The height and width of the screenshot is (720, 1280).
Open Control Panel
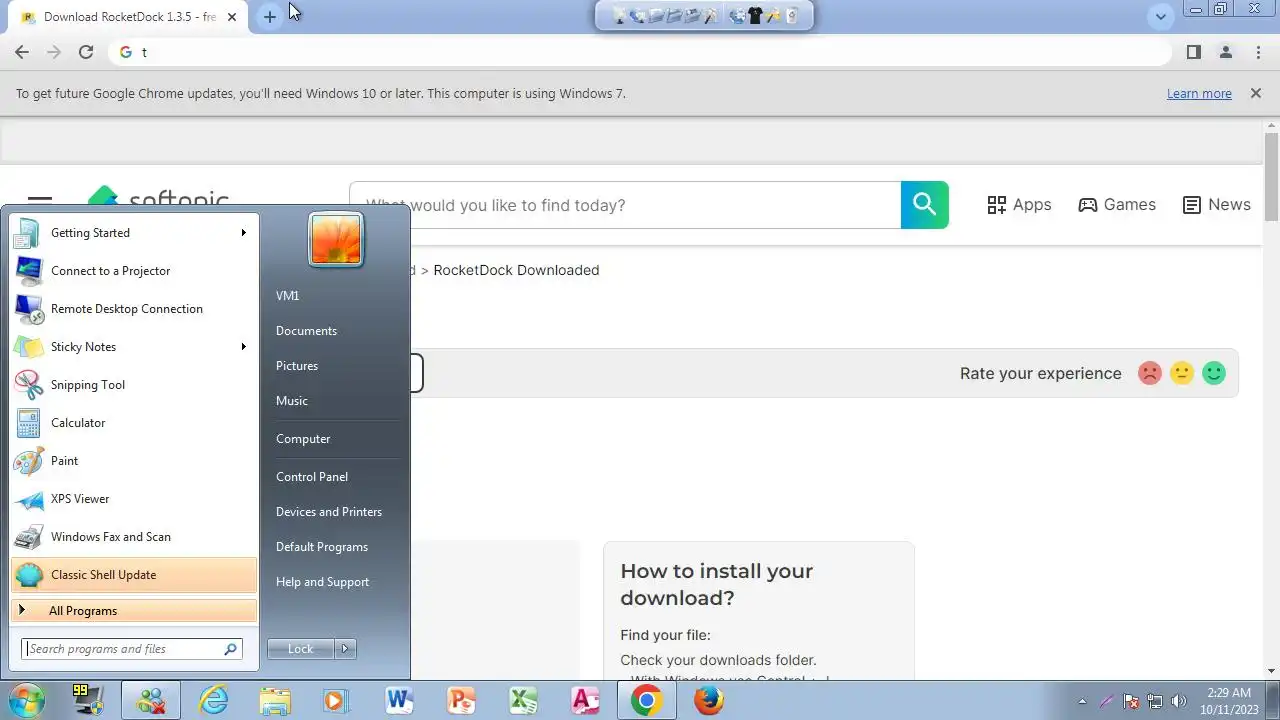tap(312, 477)
